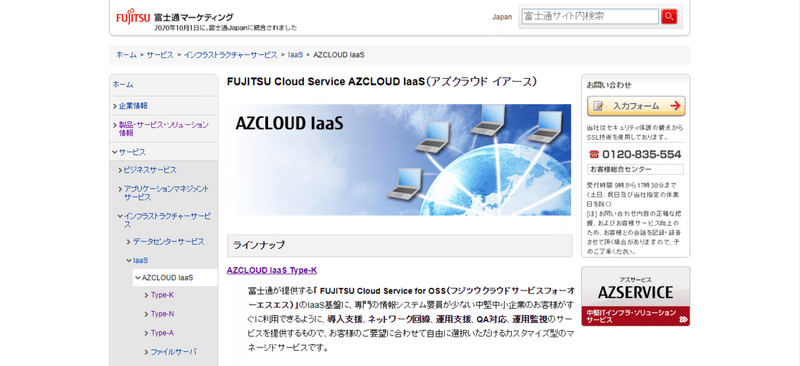
Task: Click the FUJITSU Cloud Service AZCLOUD IaaS page heading
Action: pos(382,82)
